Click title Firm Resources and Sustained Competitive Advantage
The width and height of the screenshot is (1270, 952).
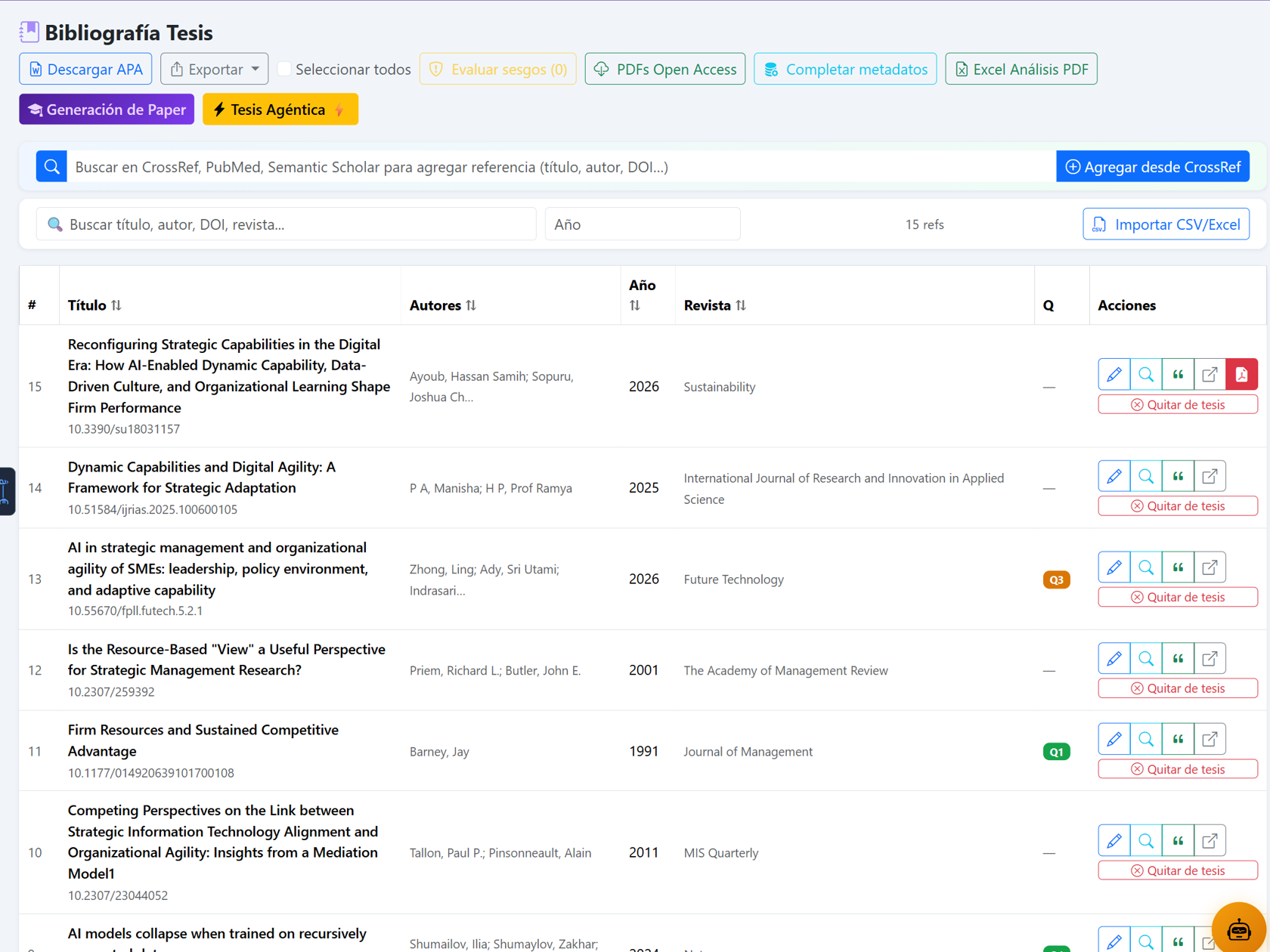pos(203,740)
